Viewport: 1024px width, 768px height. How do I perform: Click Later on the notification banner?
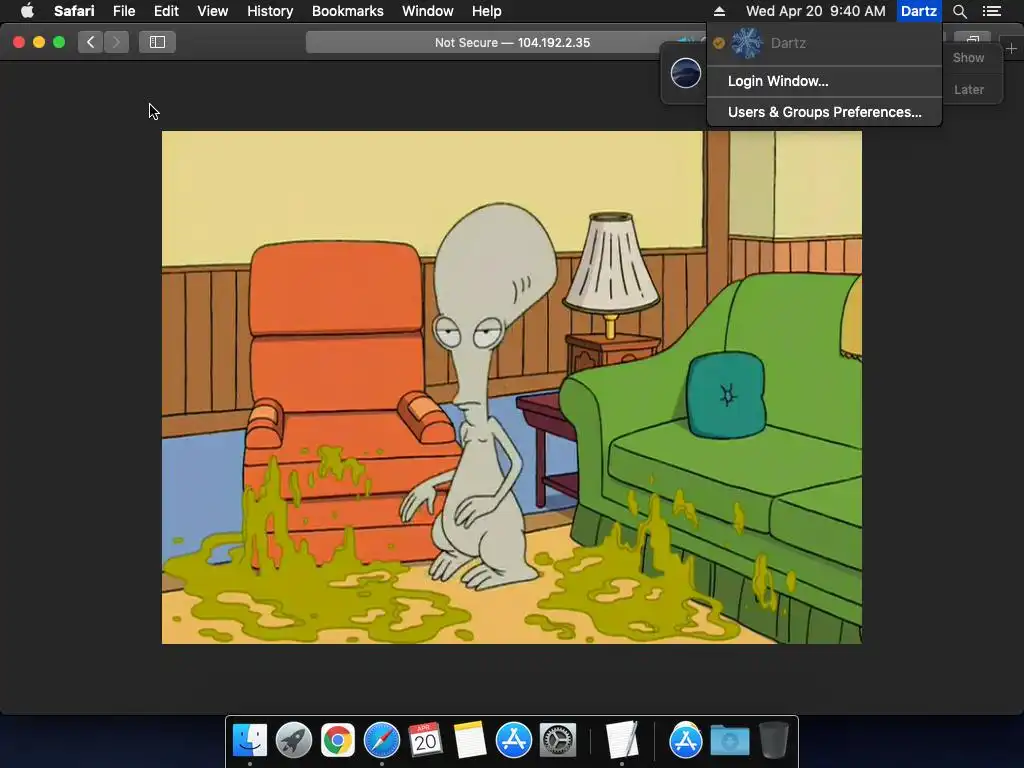pyautogui.click(x=968, y=89)
